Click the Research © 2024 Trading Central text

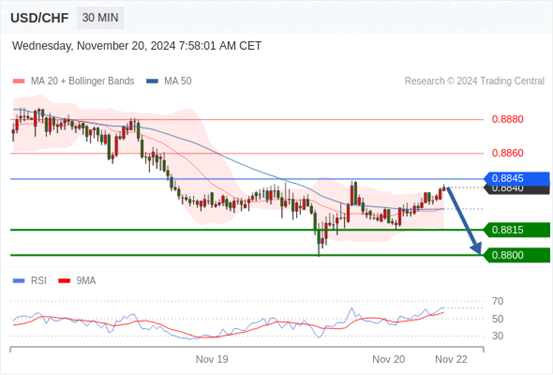474,81
